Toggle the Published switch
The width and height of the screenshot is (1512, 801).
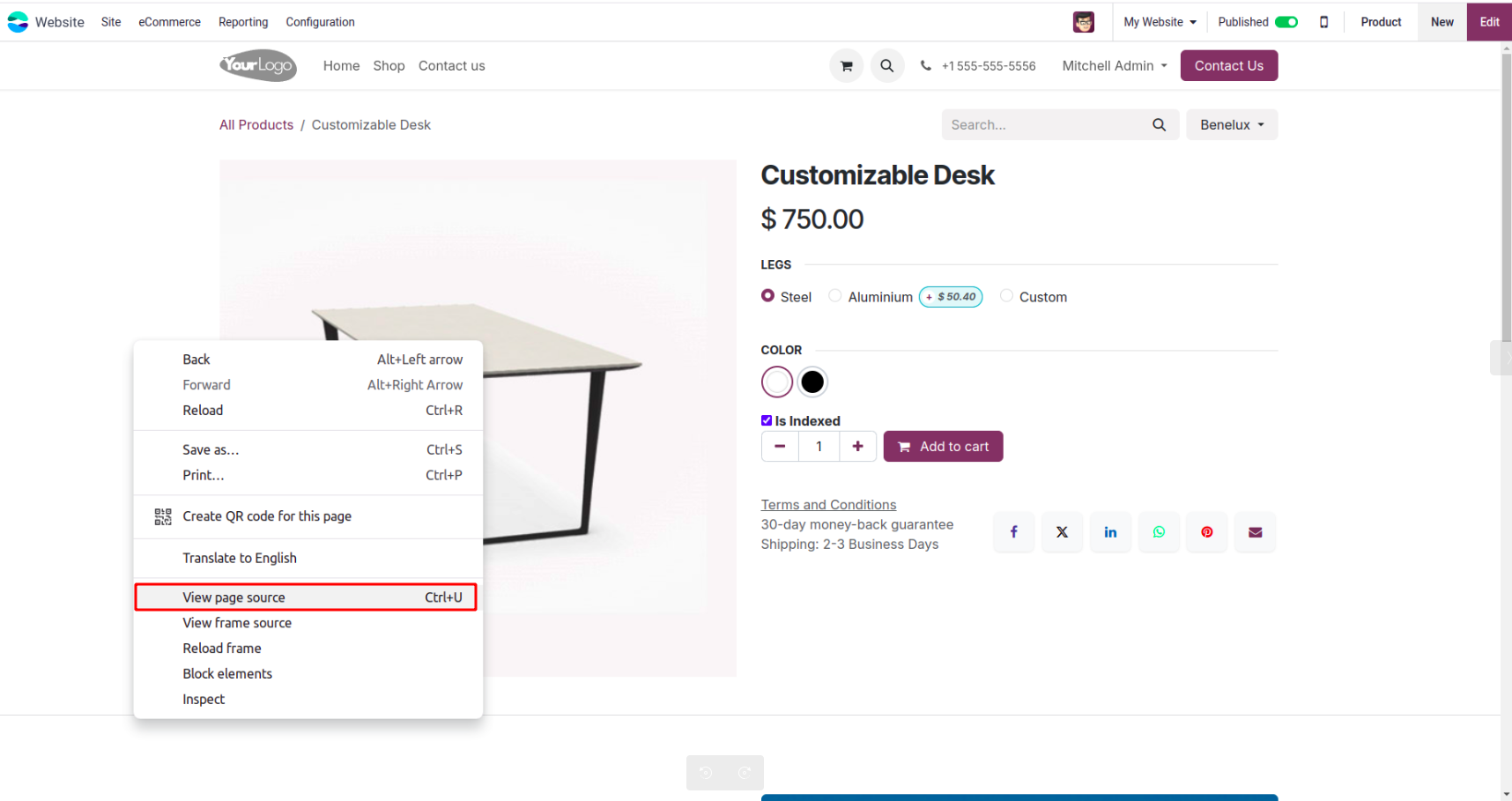[x=1286, y=22]
